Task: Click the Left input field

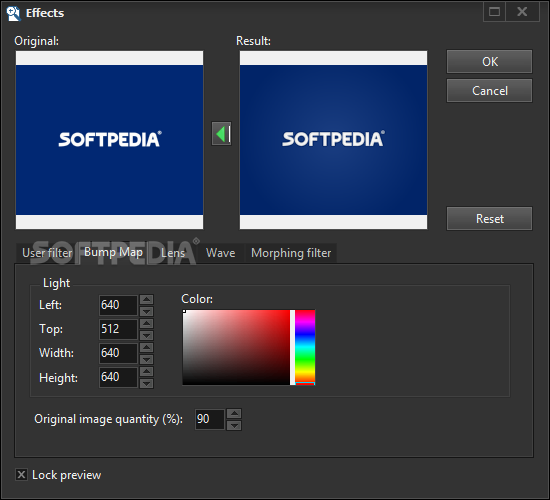Action: click(x=118, y=305)
